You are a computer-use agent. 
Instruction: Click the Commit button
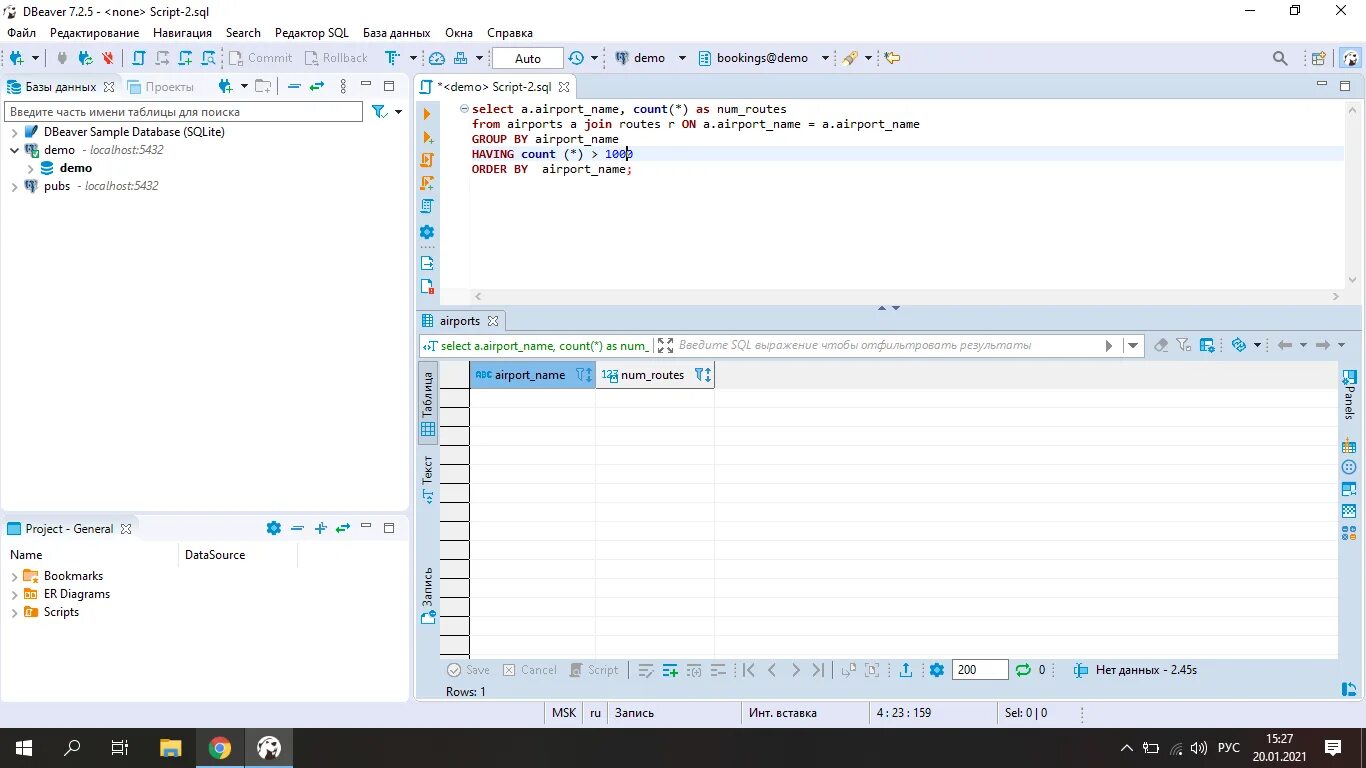(x=260, y=58)
